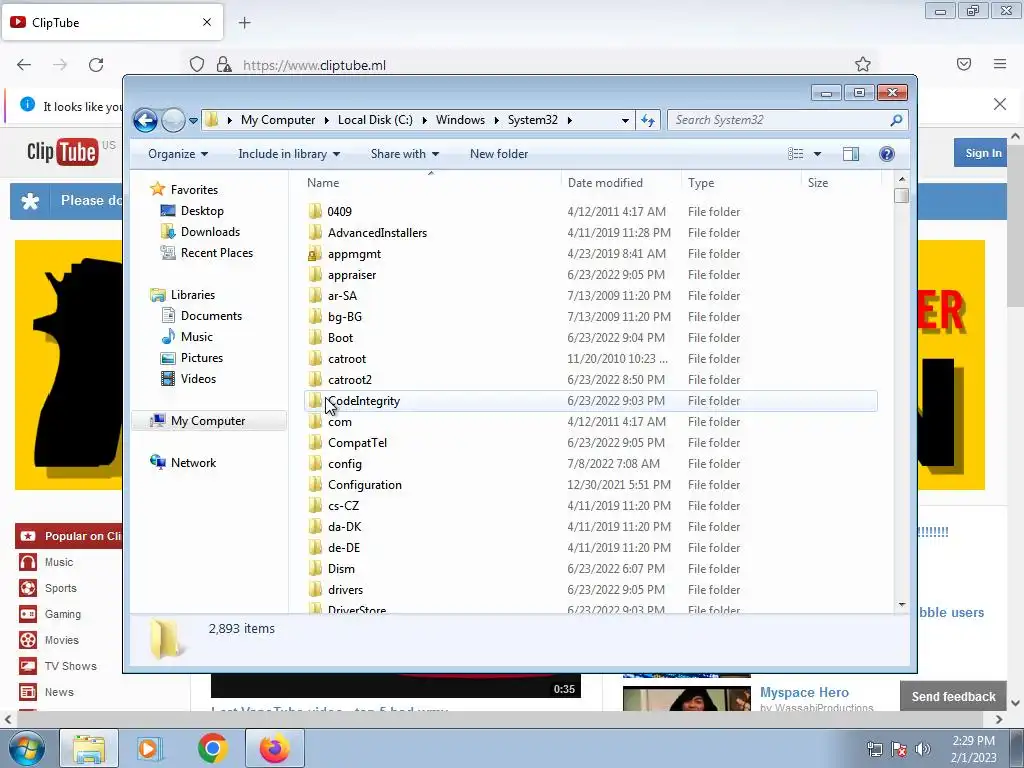Screen dimensions: 1024x768
Task: Open the Organize menu
Action: [178, 154]
